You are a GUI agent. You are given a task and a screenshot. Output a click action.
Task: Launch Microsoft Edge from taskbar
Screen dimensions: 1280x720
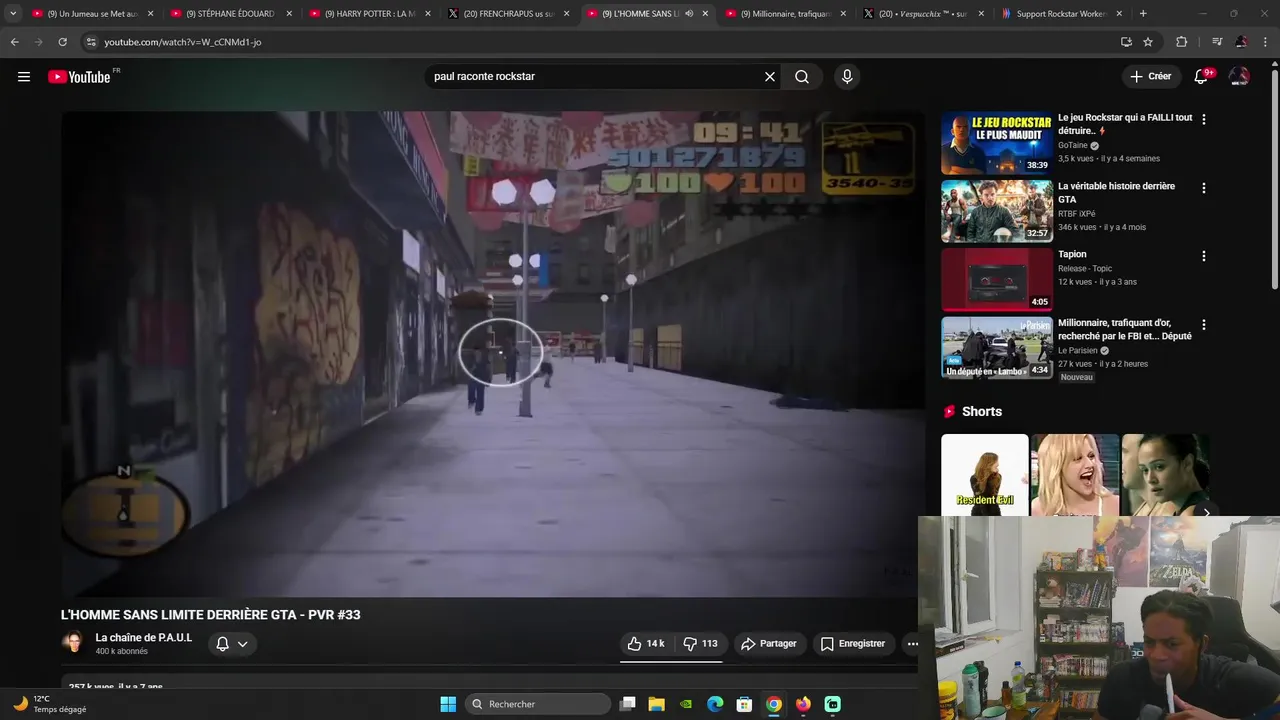click(x=715, y=704)
